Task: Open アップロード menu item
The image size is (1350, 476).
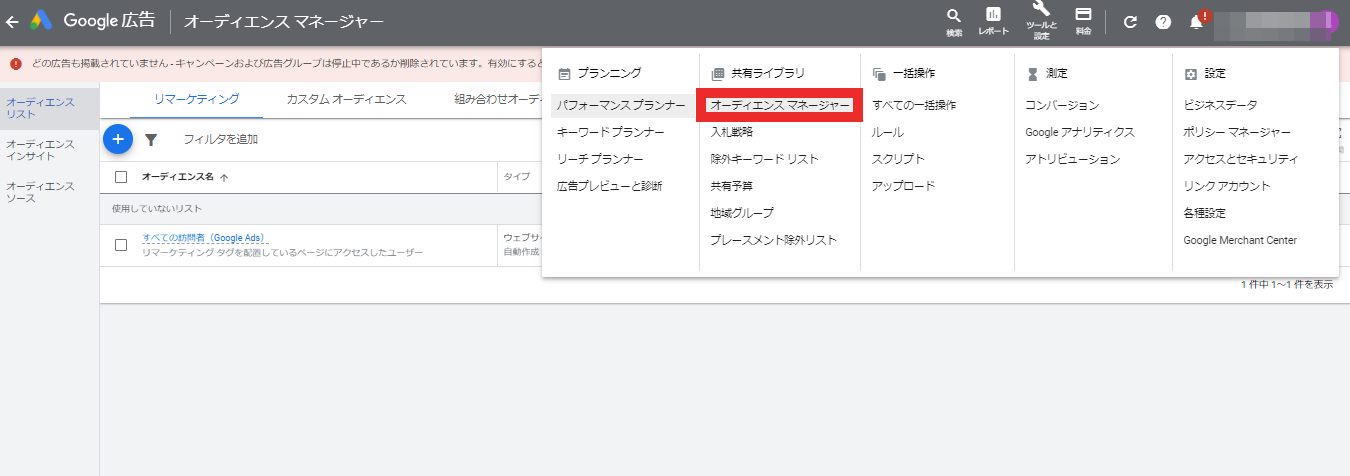Action: click(904, 186)
